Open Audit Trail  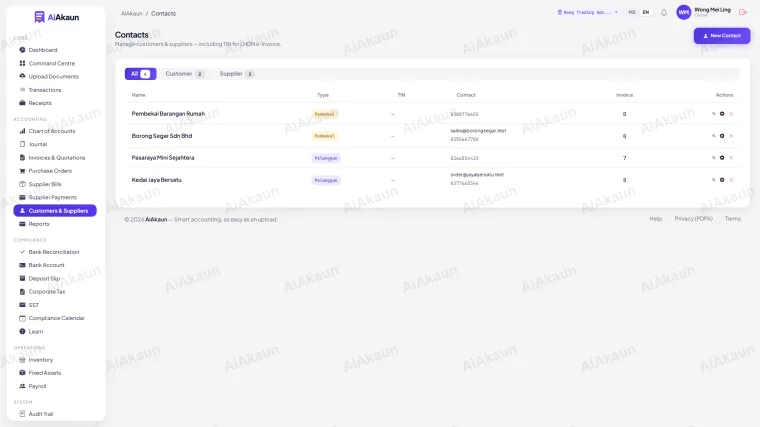(x=41, y=414)
